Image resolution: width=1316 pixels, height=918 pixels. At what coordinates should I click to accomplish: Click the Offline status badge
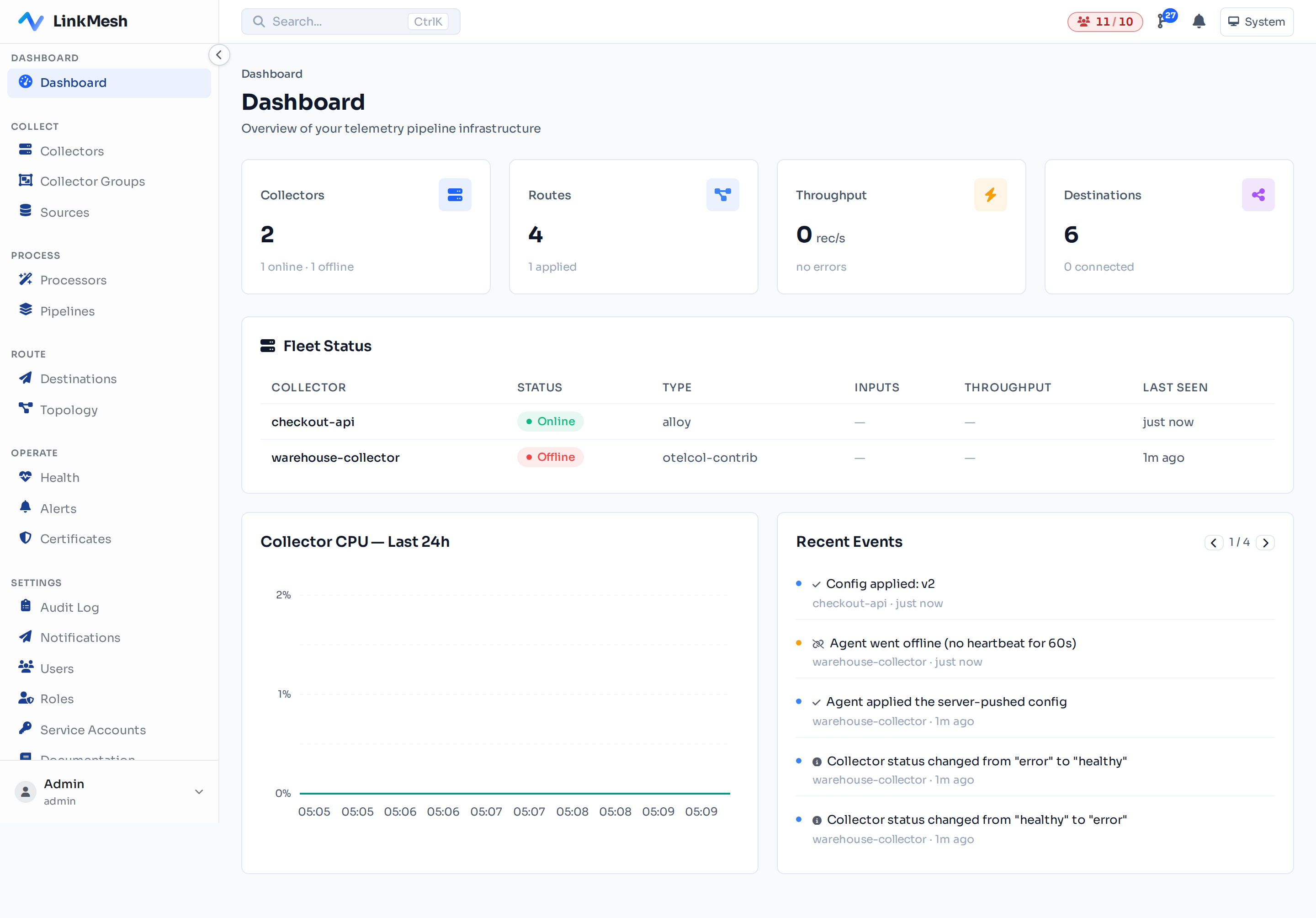[x=550, y=457]
